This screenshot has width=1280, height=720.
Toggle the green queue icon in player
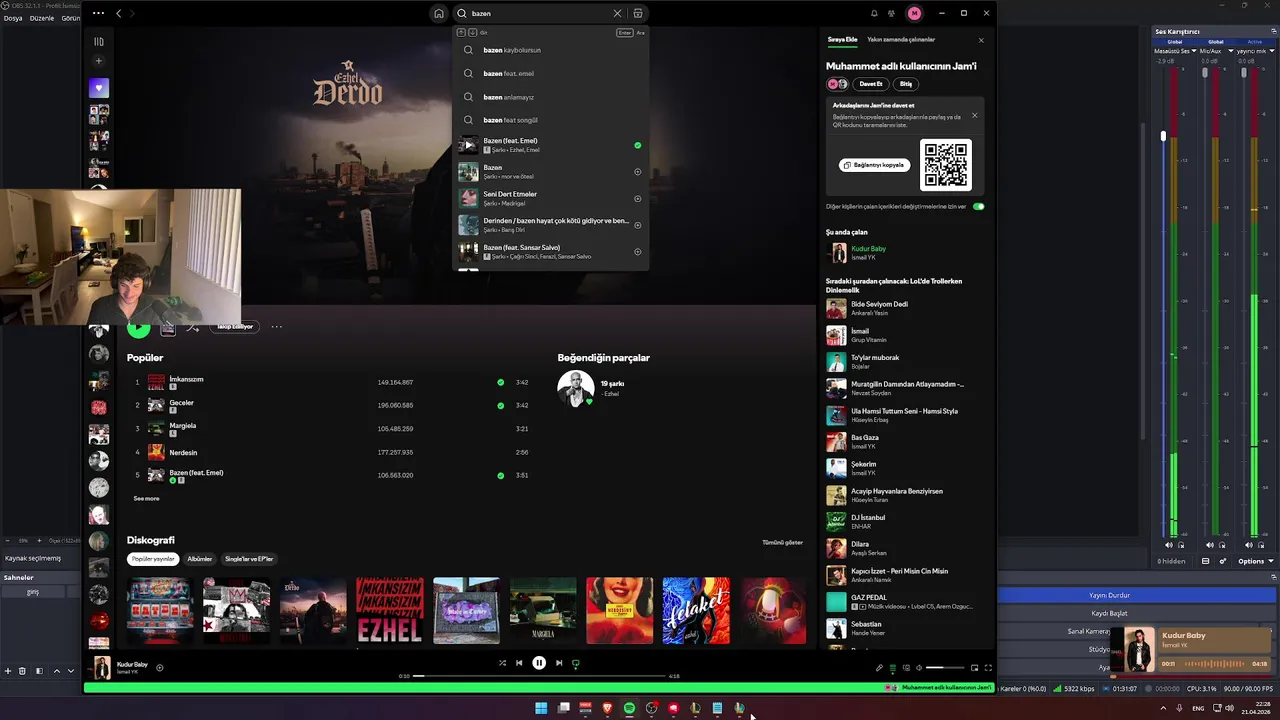(x=893, y=668)
